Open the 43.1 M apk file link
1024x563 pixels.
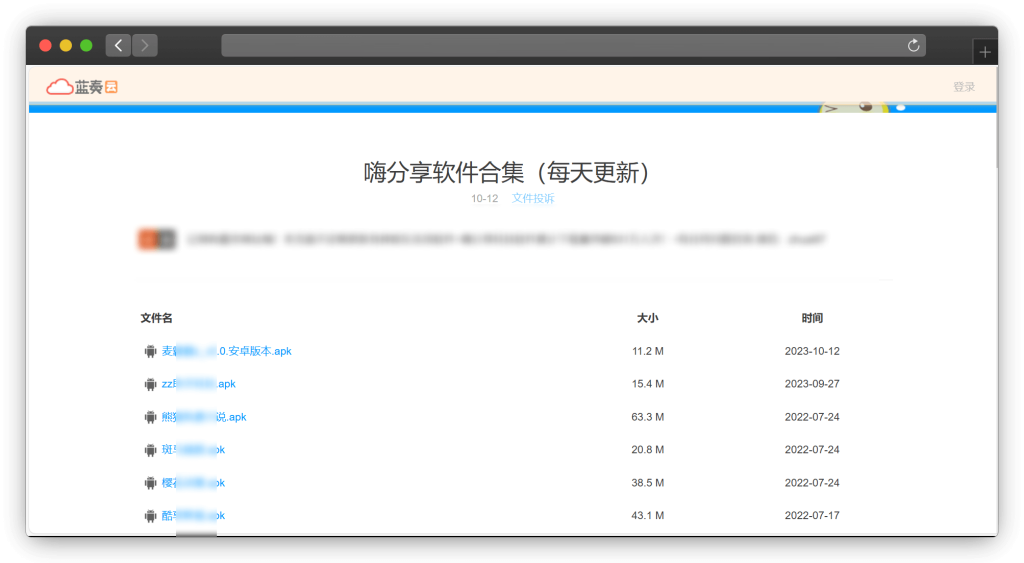193,515
